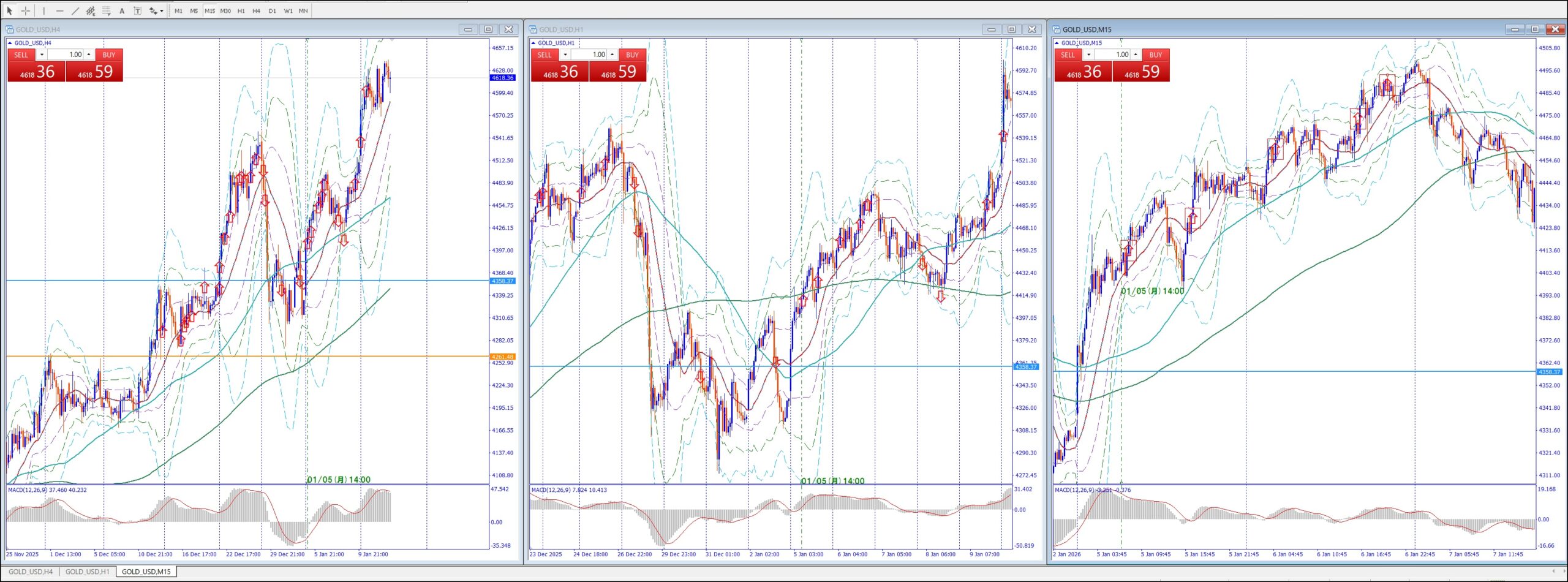Pick the equidistant channel tool
This screenshot has width=1568, height=582.
point(91,10)
